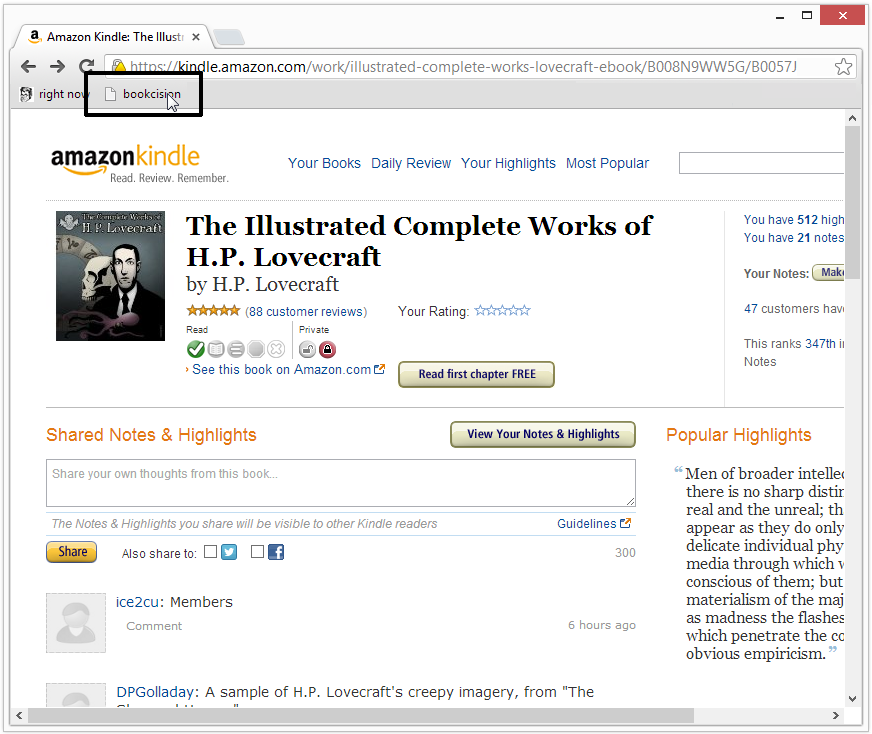The height and width of the screenshot is (734, 872).
Task: Focus the Kindle search box
Action: (761, 163)
